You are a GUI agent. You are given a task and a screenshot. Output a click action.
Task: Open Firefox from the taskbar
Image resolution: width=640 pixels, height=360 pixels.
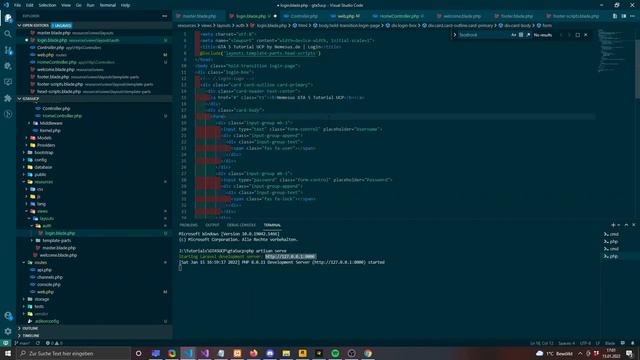click(x=253, y=353)
